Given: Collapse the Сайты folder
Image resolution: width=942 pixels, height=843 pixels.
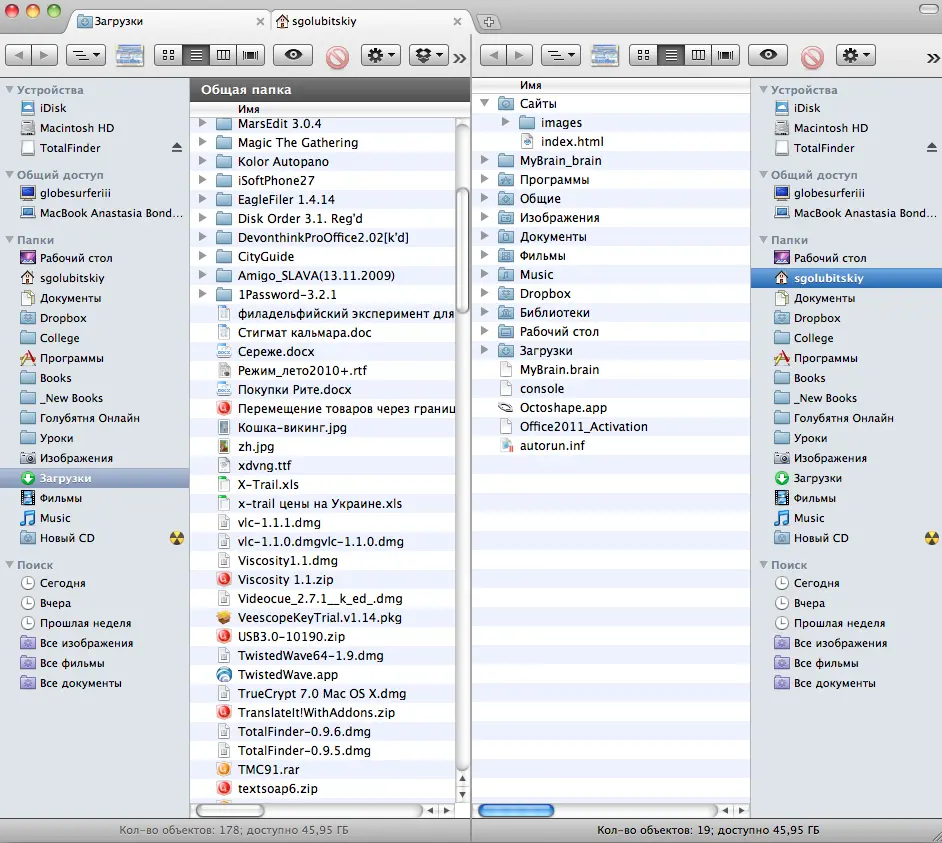Looking at the screenshot, I should (485, 103).
